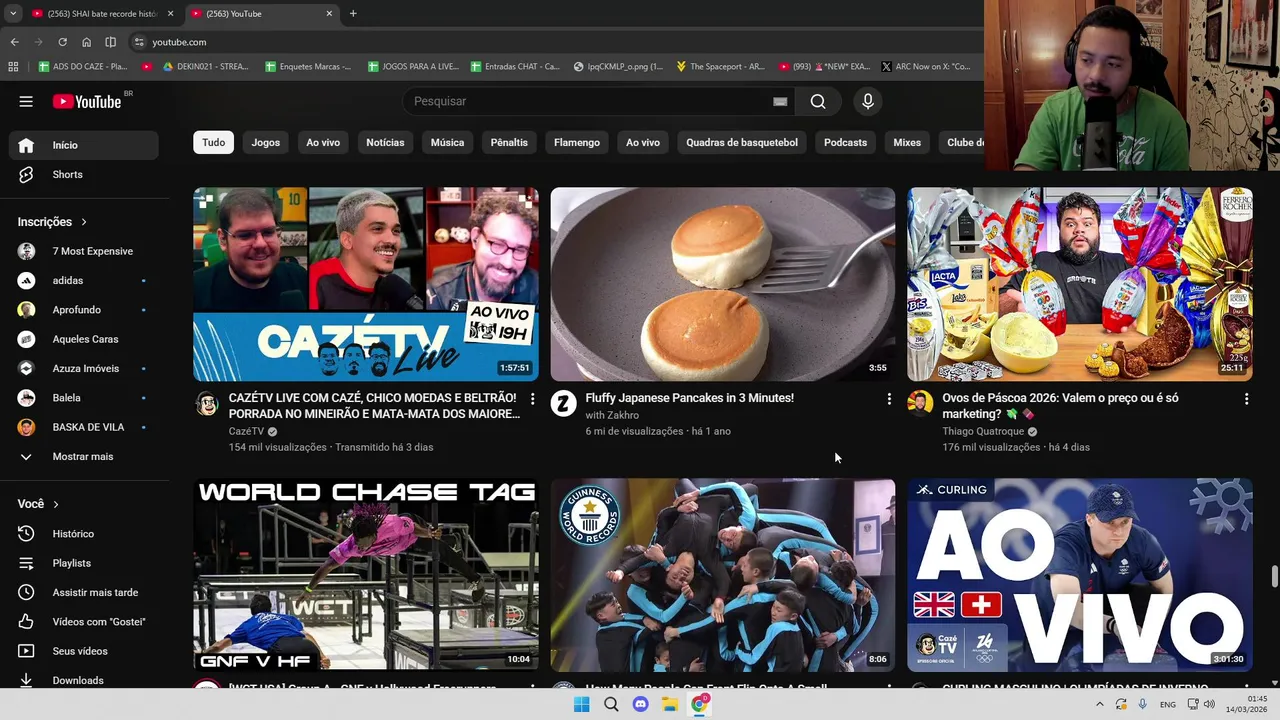Open Discord from the taskbar
Image resolution: width=1280 pixels, height=720 pixels.
(640, 705)
